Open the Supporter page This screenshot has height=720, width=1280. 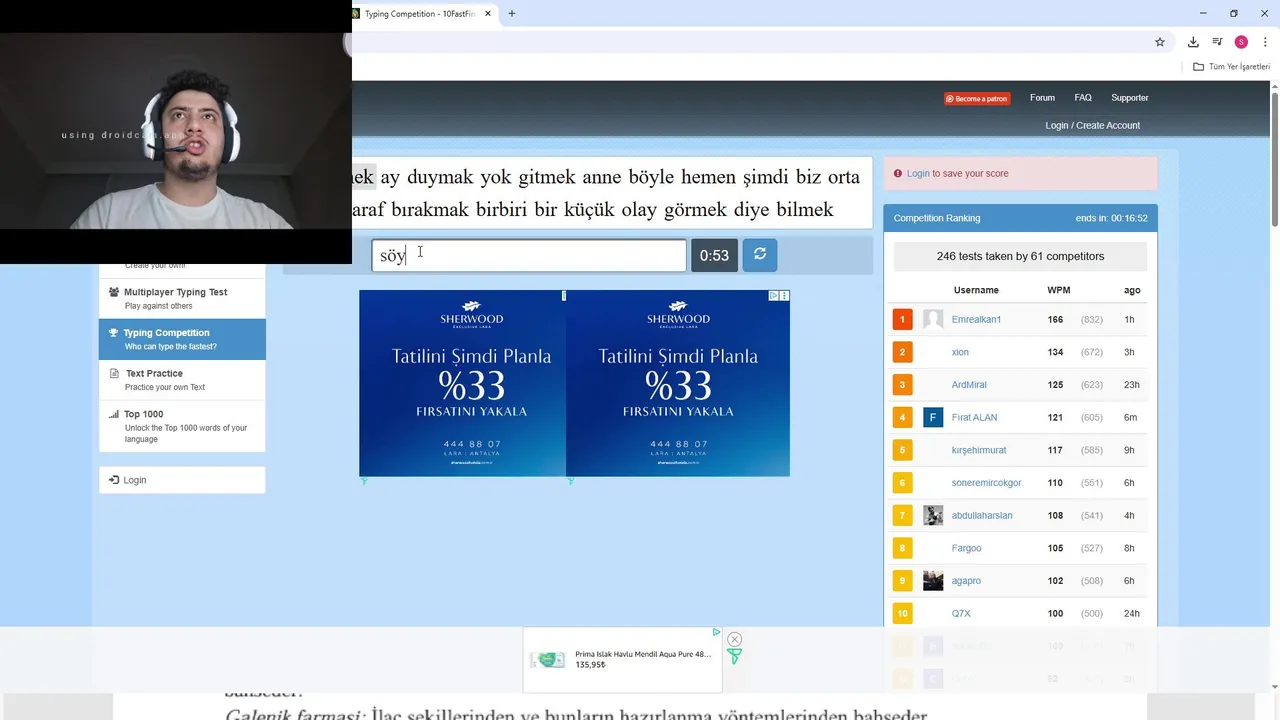click(1130, 98)
